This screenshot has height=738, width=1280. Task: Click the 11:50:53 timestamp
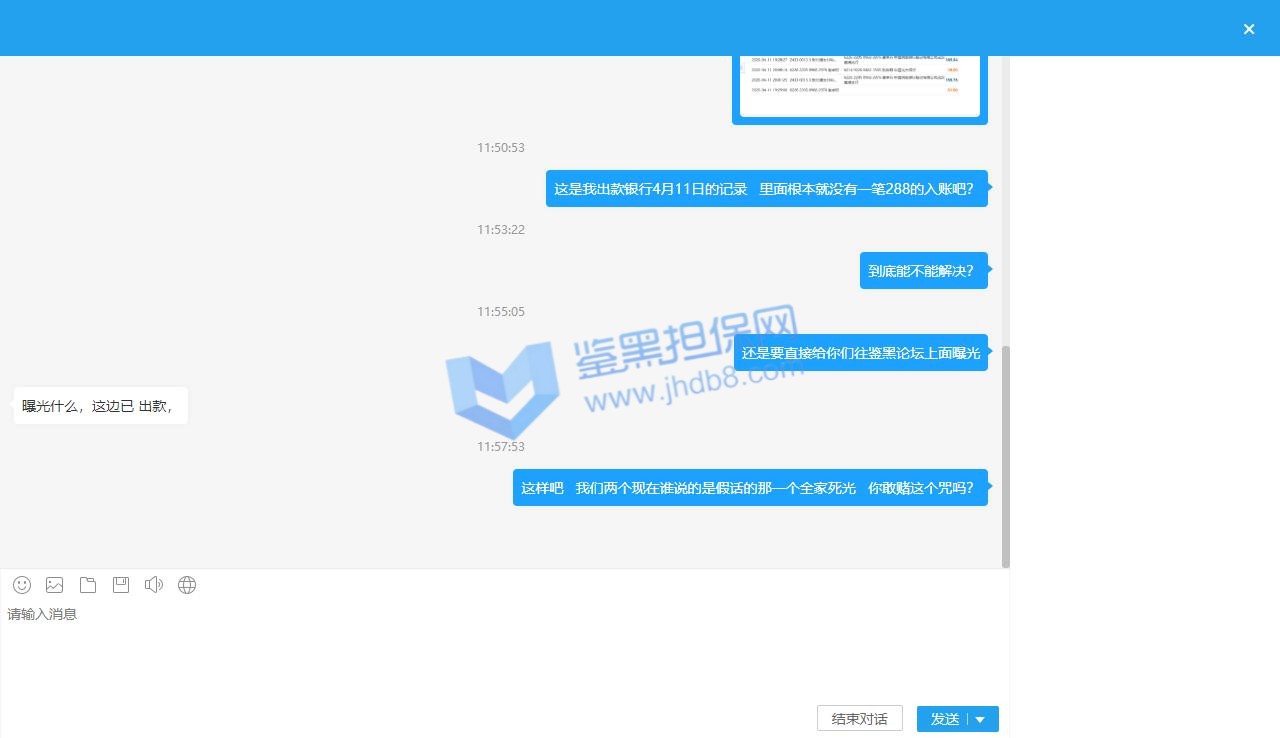(x=501, y=148)
